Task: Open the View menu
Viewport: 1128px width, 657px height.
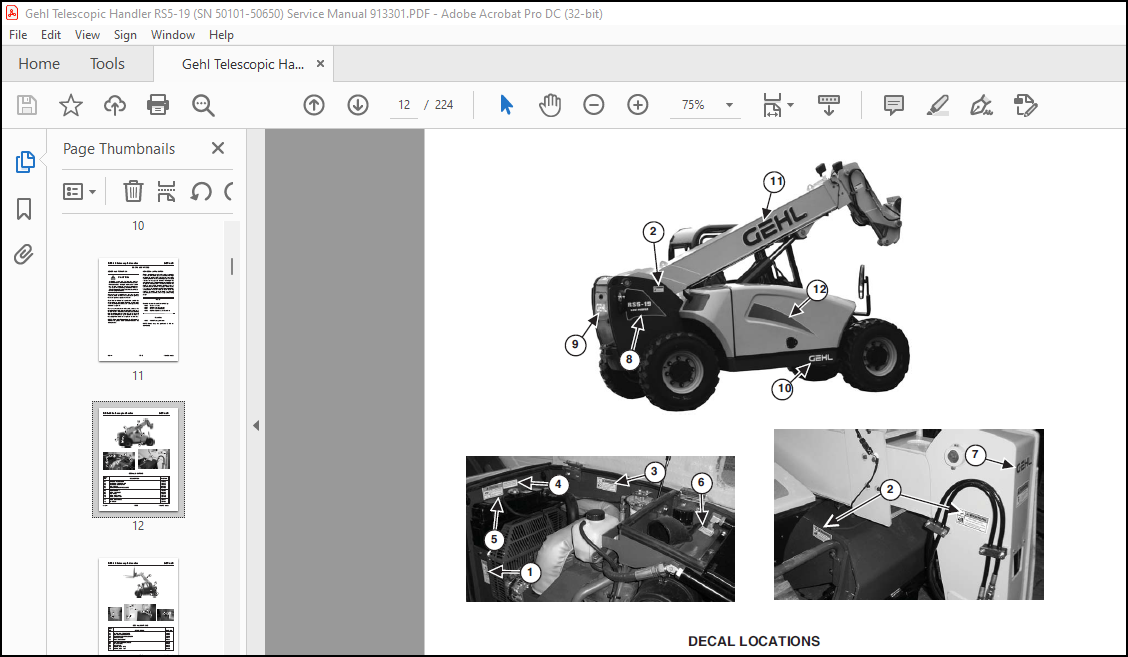Action: point(87,35)
